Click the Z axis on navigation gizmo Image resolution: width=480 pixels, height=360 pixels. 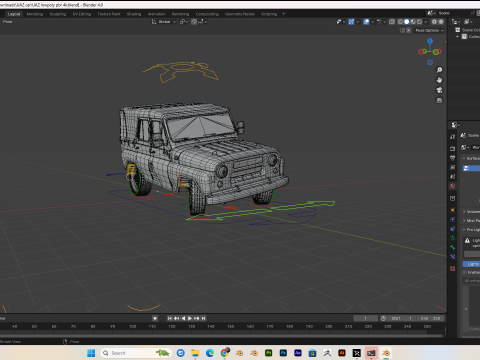click(430, 41)
